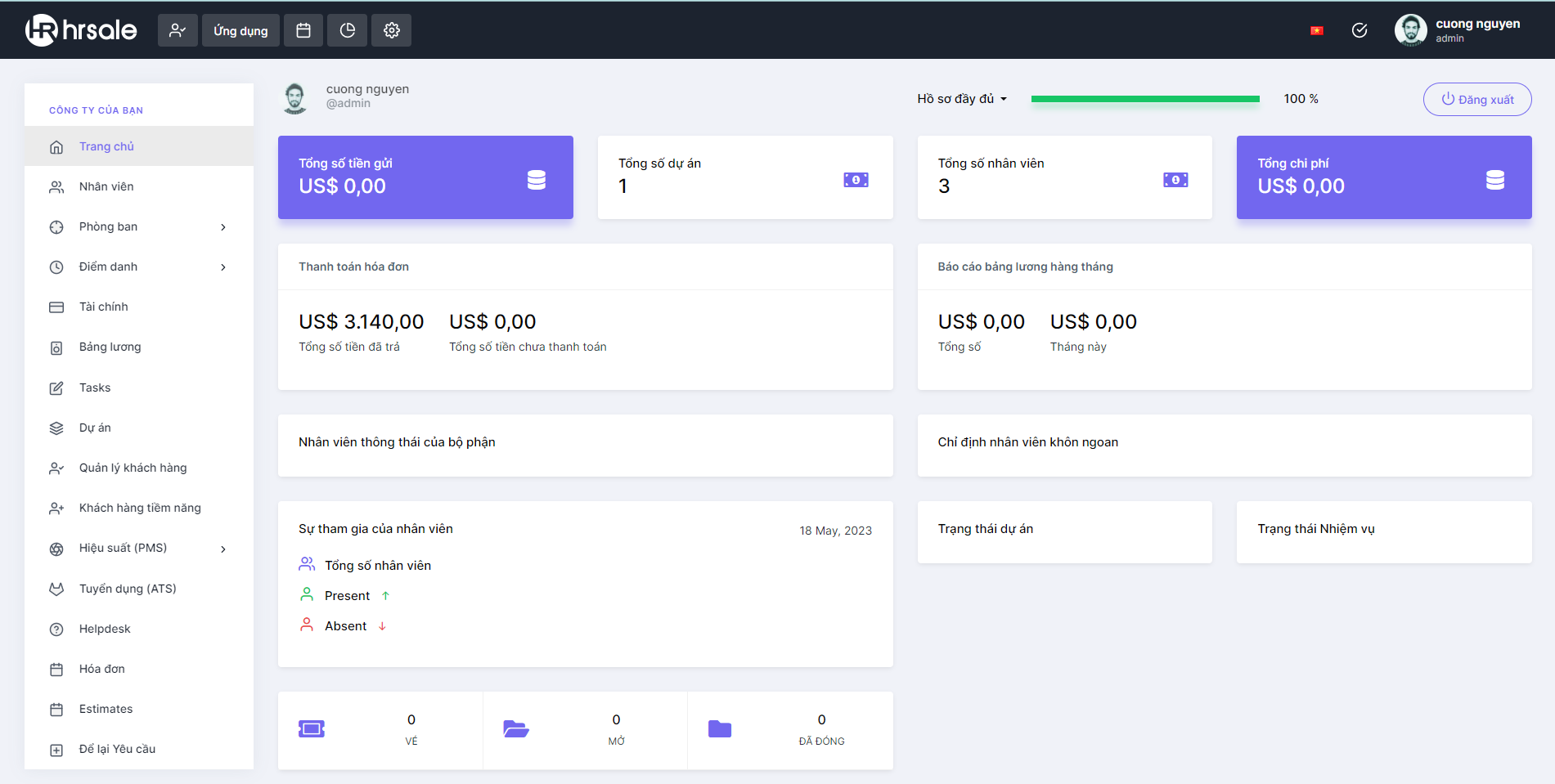This screenshot has height=784, width=1555.
Task: Click the US$ 3.140,00 paid amount
Action: point(362,322)
